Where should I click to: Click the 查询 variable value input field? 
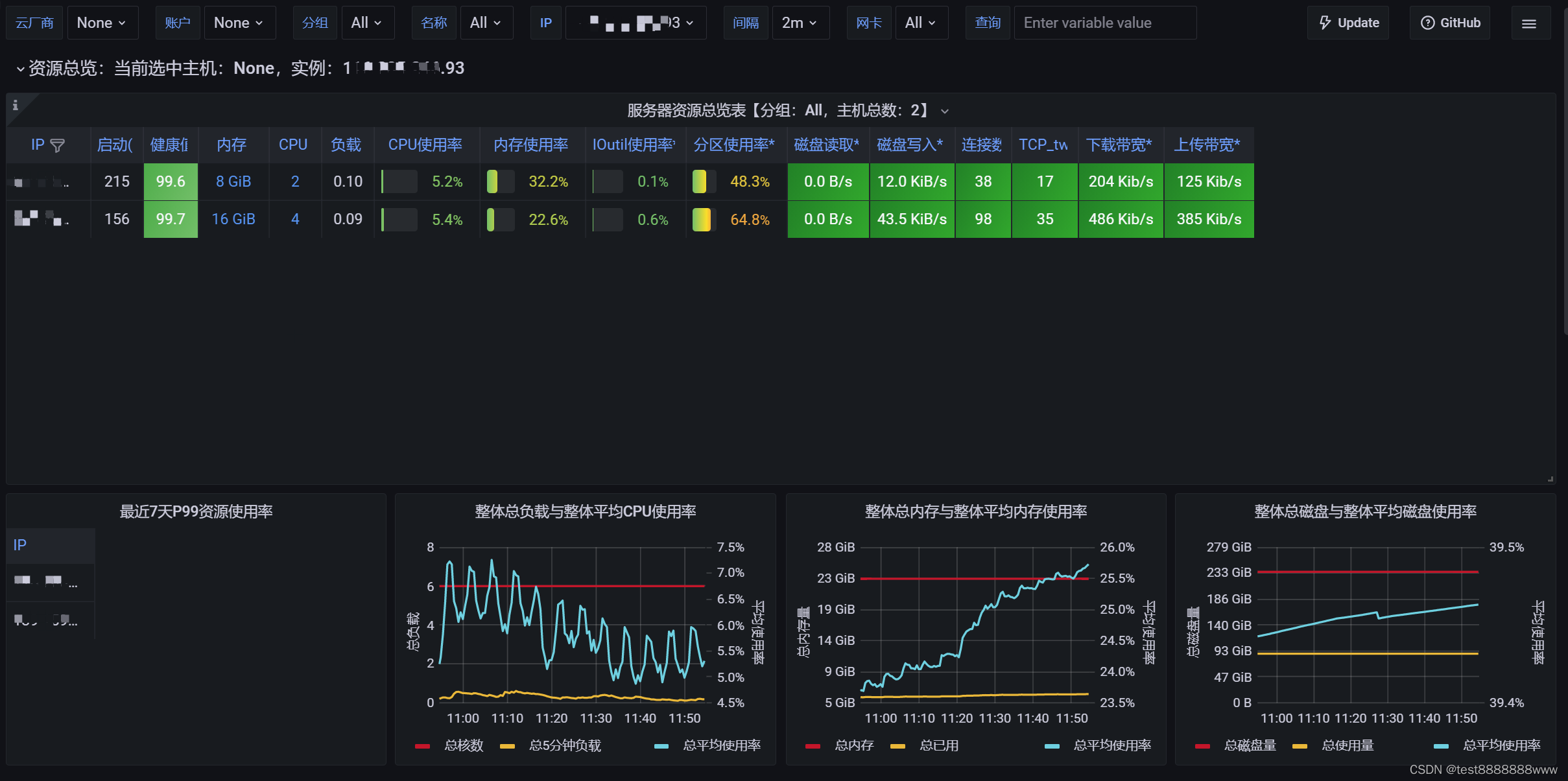1104,23
